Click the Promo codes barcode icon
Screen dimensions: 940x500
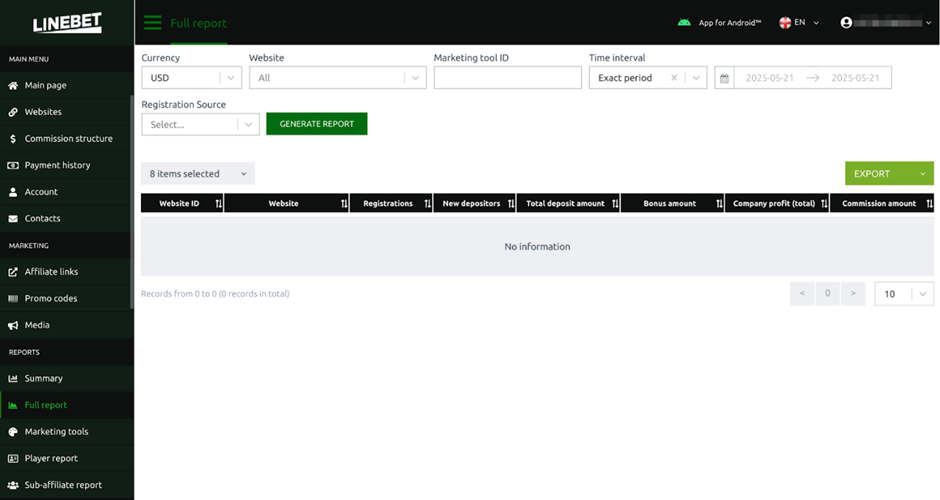(13, 299)
